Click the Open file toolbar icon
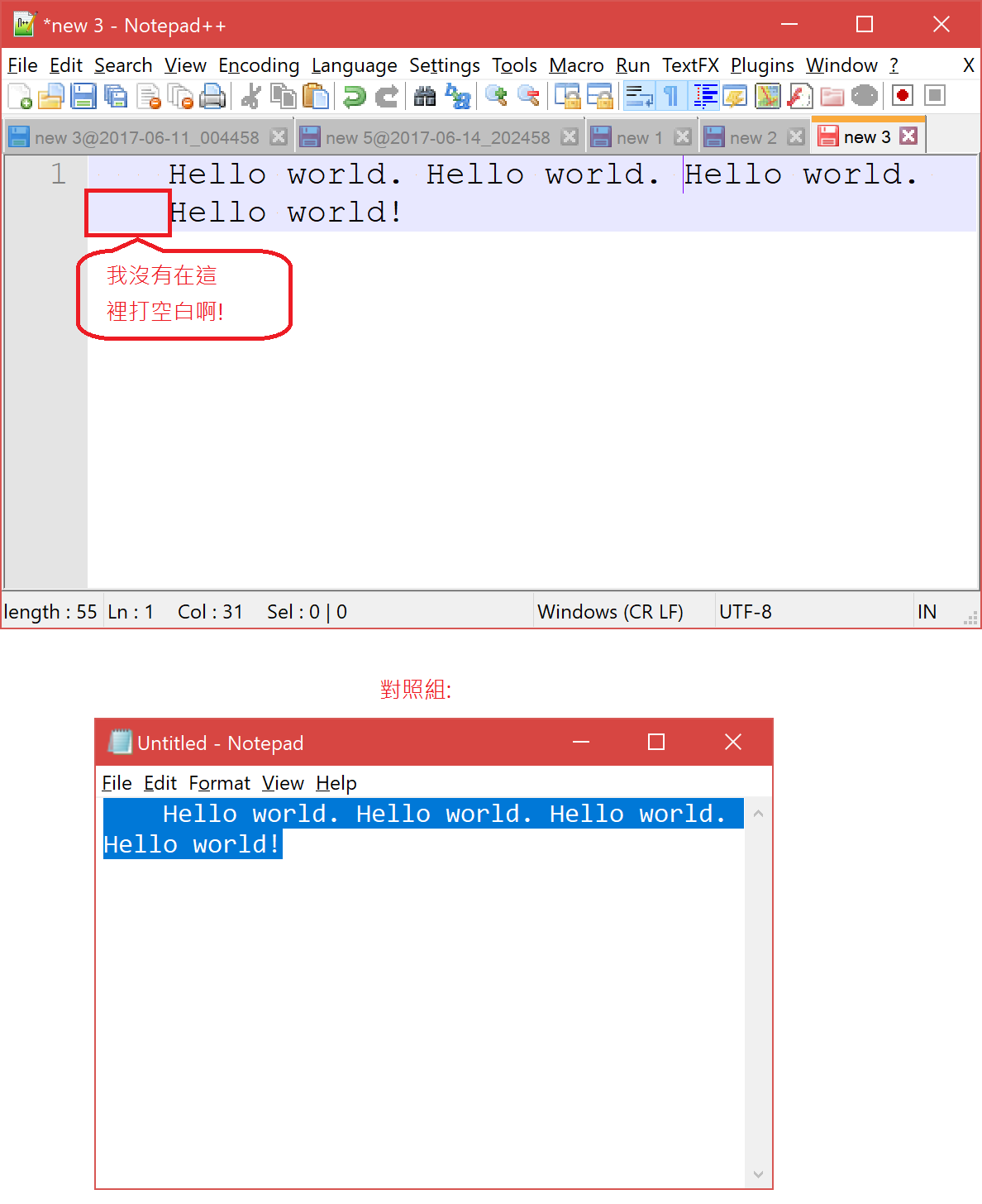The width and height of the screenshot is (982, 1204). [x=50, y=97]
